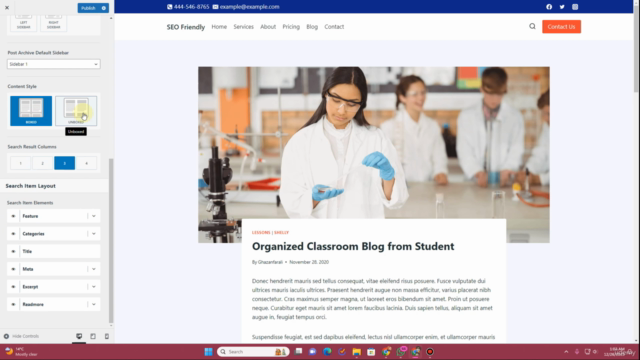The image size is (640, 360).
Task: Open the Organized Classroom Blog from Student post
Action: click(353, 246)
